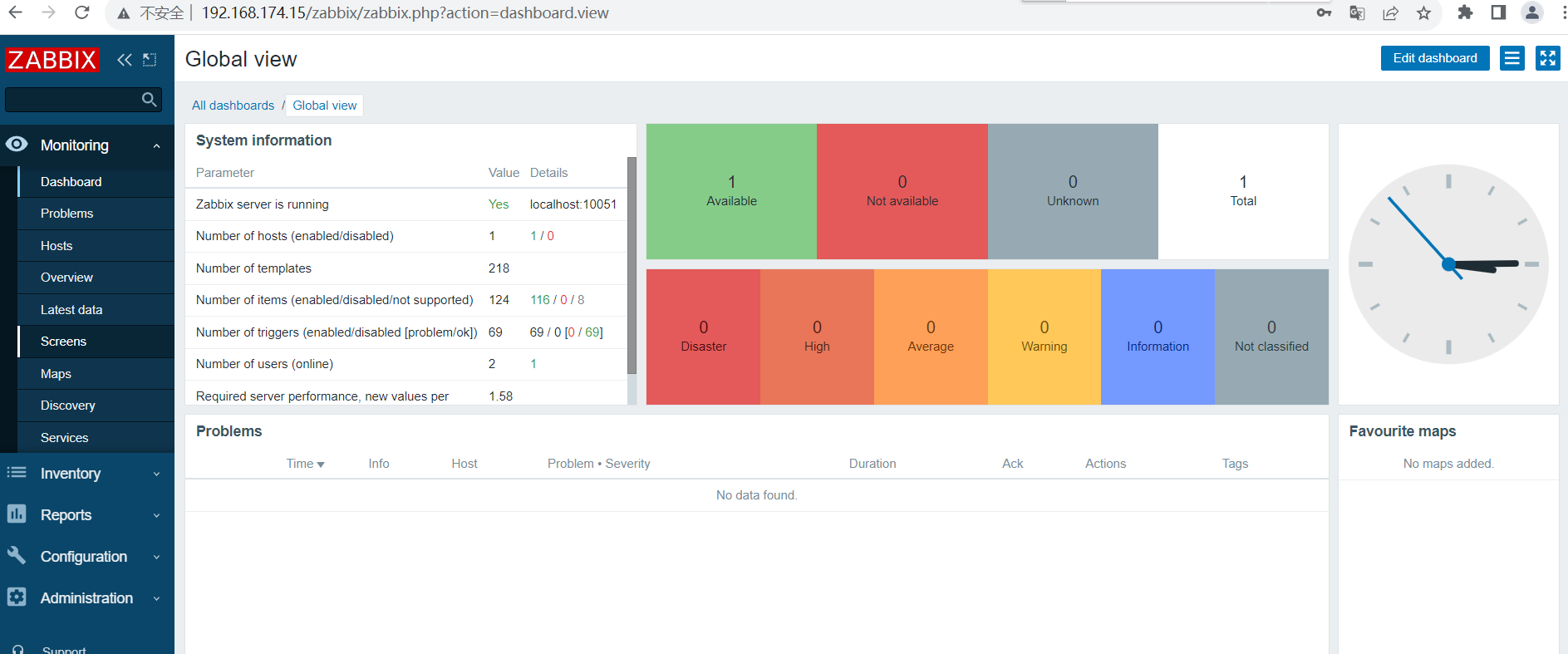This screenshot has height=654, width=1568.
Task: Open Dashboard in Monitoring menu
Action: point(96,182)
